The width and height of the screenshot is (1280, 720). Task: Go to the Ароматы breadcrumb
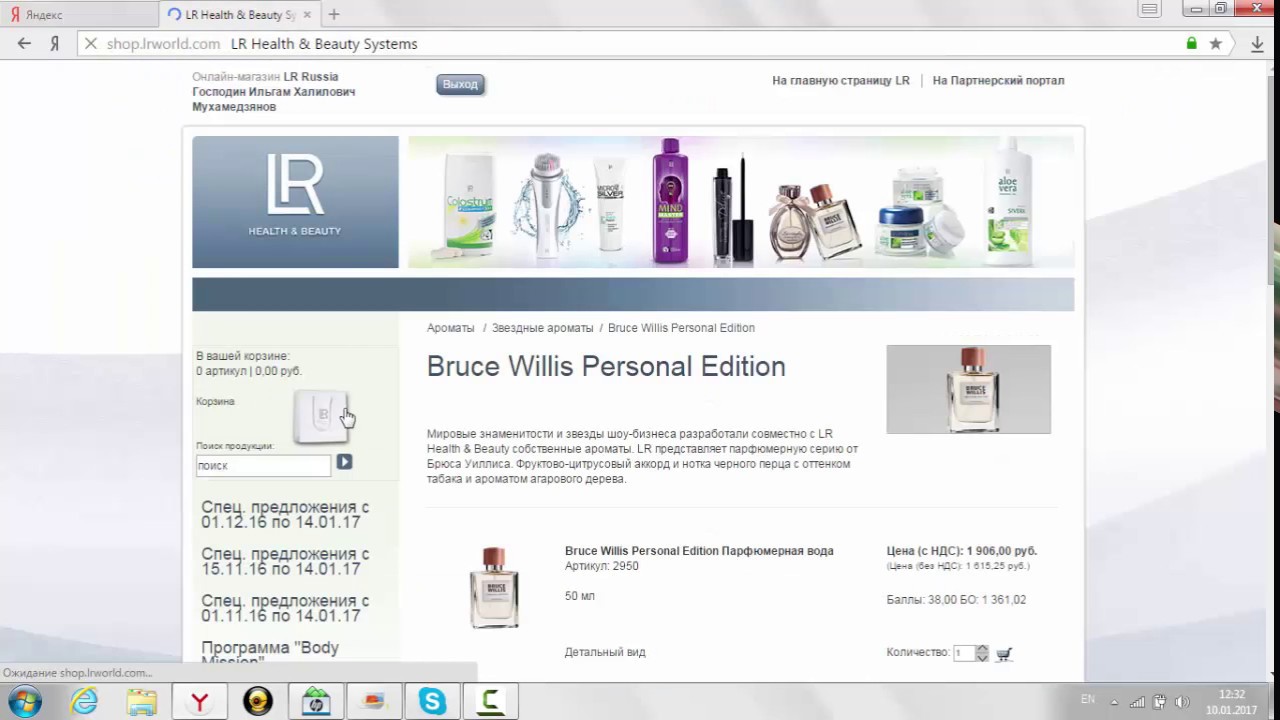(x=451, y=328)
